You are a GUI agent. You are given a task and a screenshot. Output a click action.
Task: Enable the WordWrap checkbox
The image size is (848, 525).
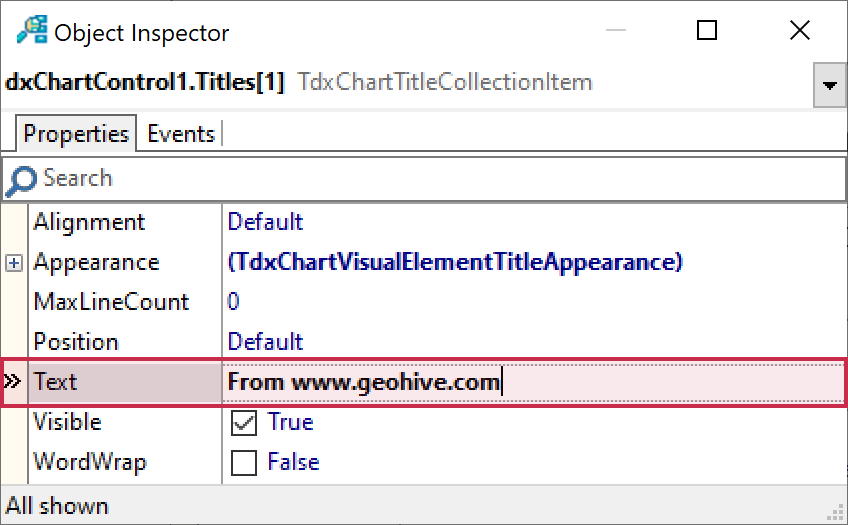[x=243, y=463]
